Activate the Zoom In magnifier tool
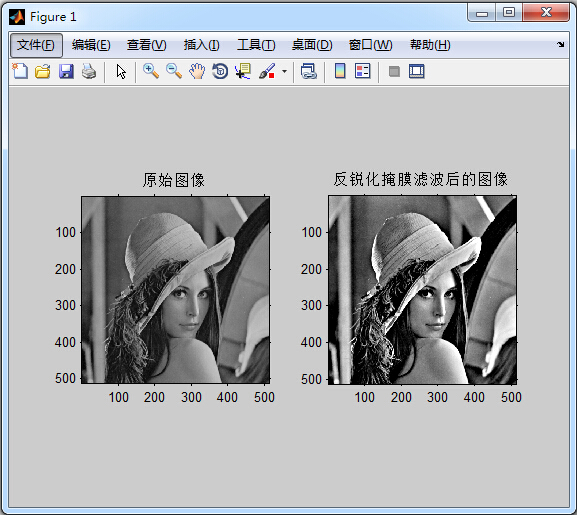Image resolution: width=577 pixels, height=515 pixels. pos(151,71)
